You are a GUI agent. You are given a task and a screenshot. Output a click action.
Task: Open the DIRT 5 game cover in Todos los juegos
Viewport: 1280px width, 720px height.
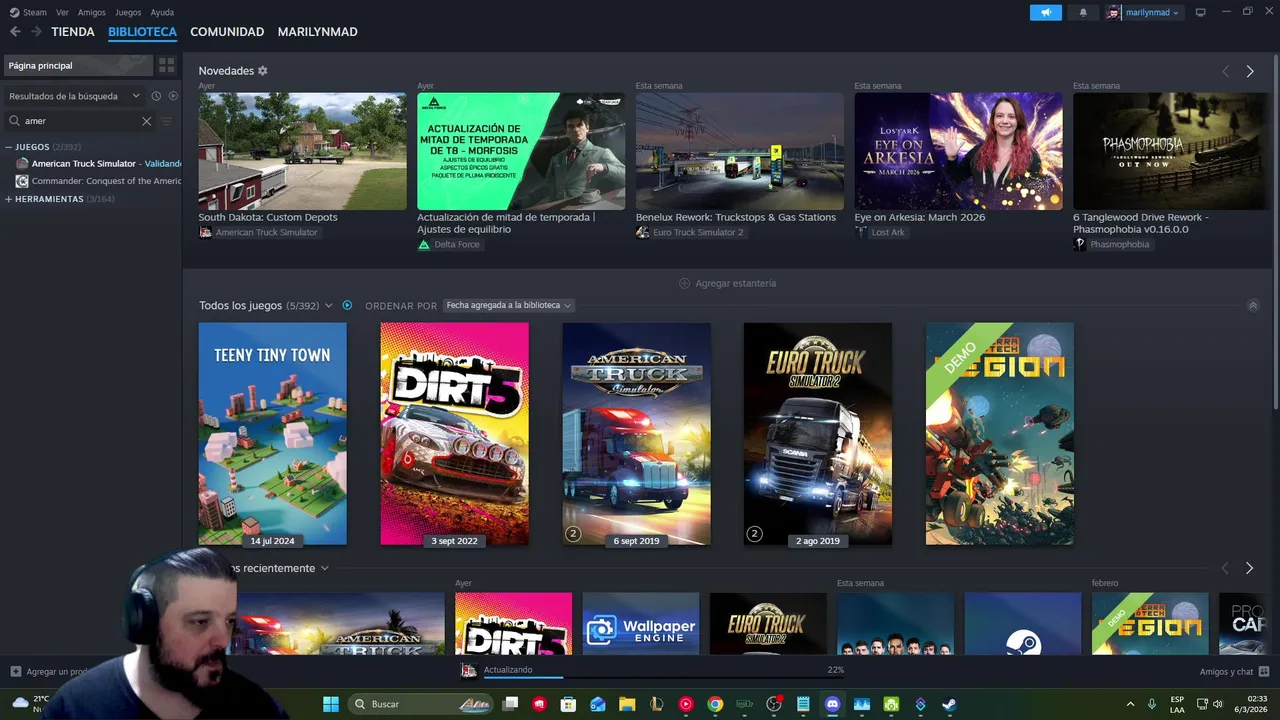point(454,434)
